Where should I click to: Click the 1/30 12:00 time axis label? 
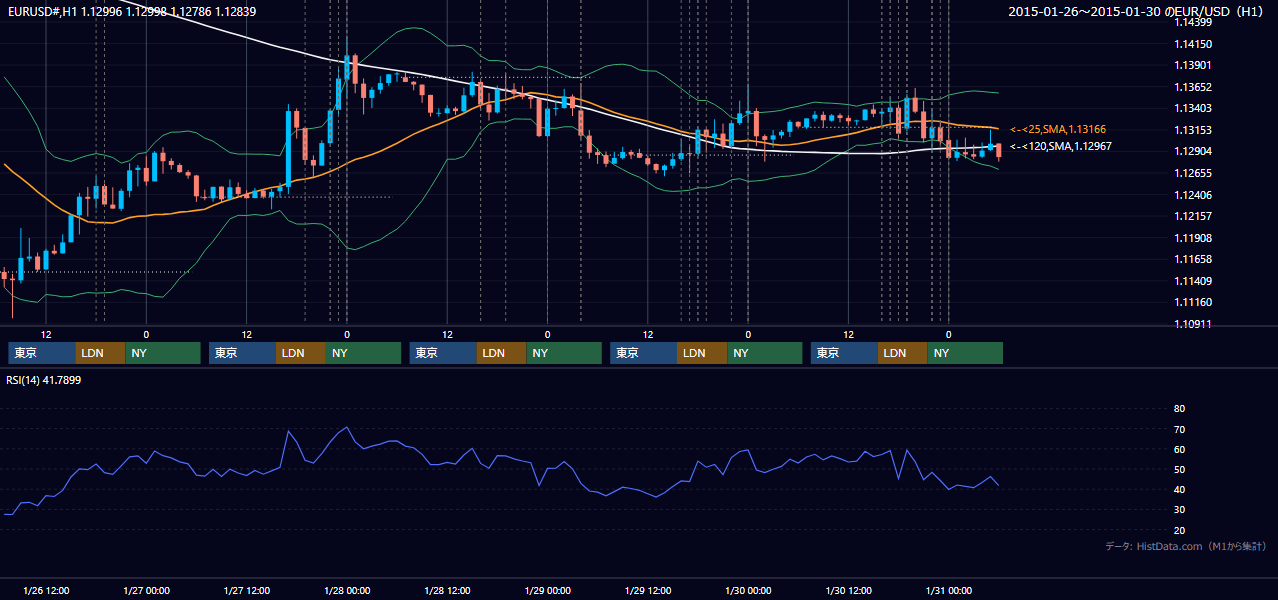(x=848, y=591)
